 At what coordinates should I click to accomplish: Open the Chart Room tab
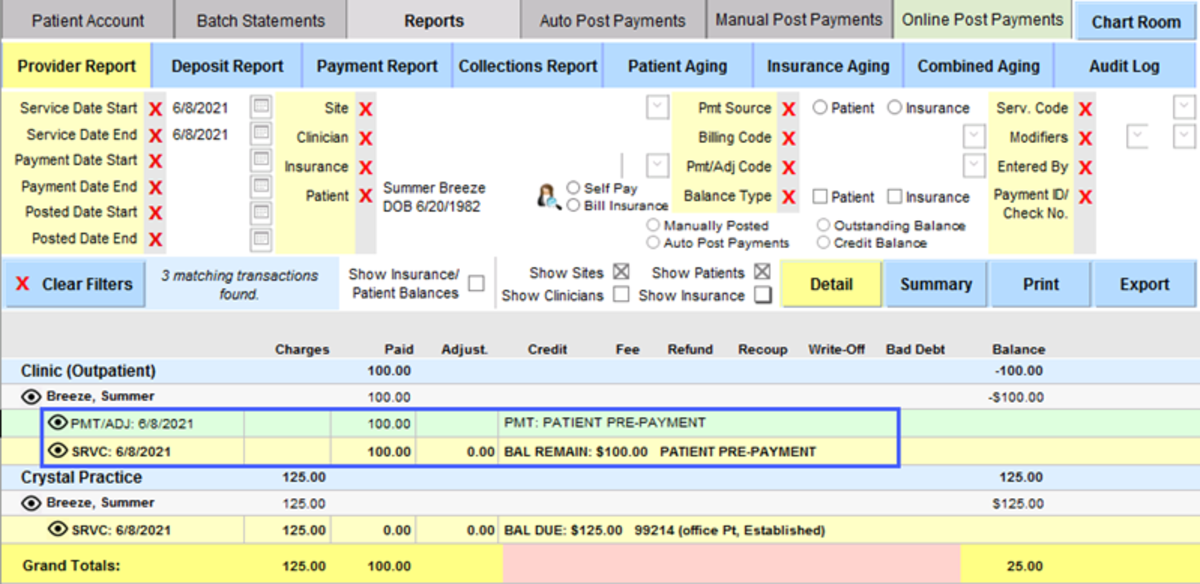click(1135, 20)
